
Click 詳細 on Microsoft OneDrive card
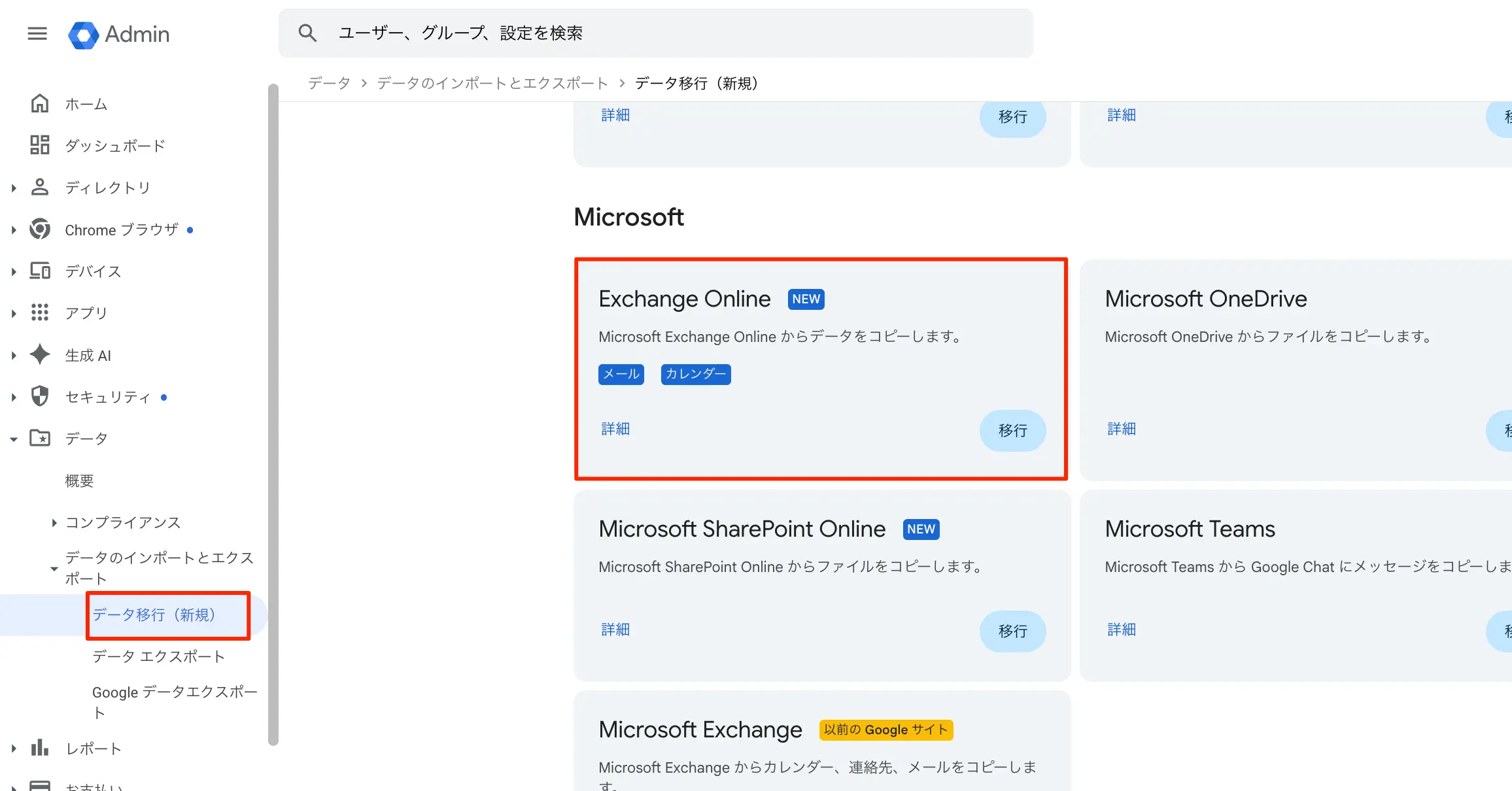tap(1122, 429)
